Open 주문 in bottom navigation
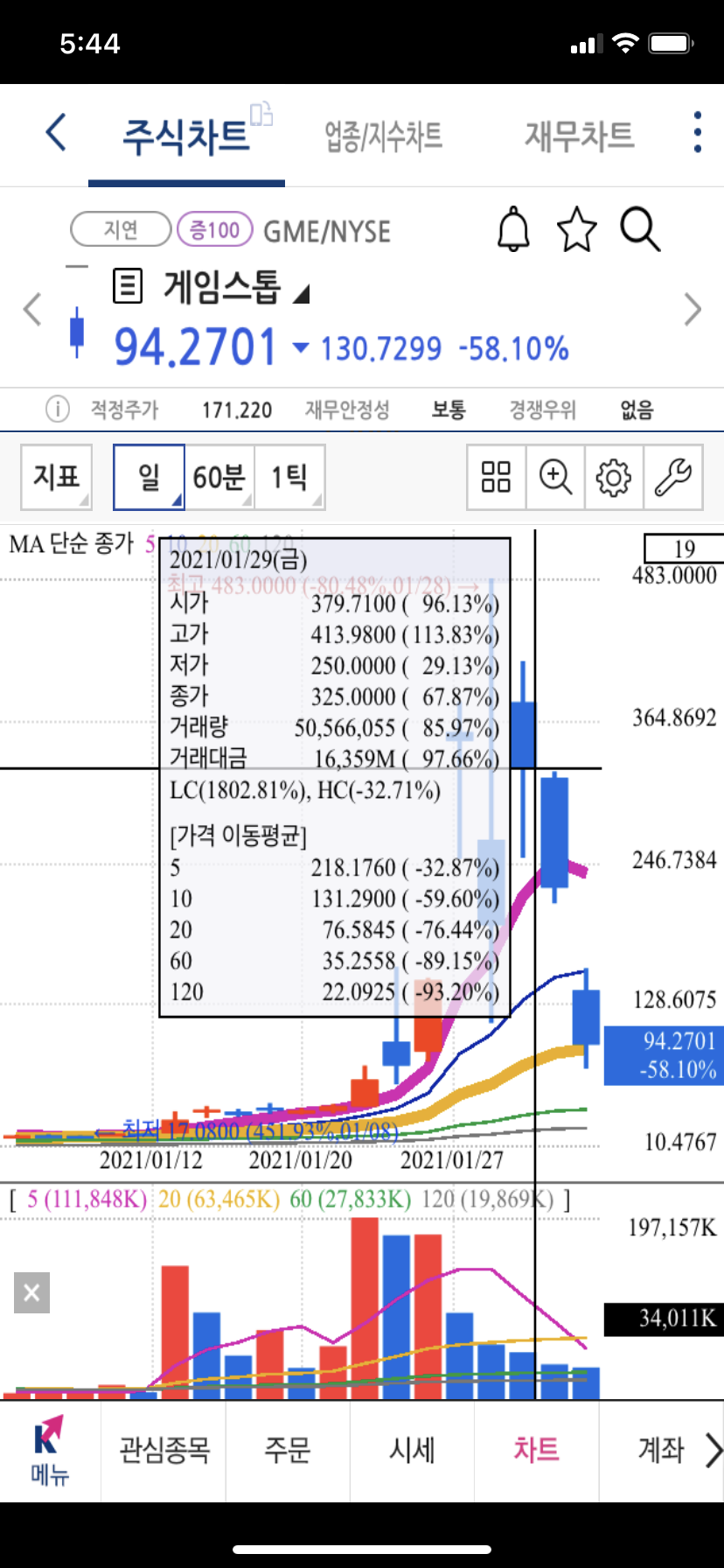The width and height of the screenshot is (724, 1568). [288, 1450]
